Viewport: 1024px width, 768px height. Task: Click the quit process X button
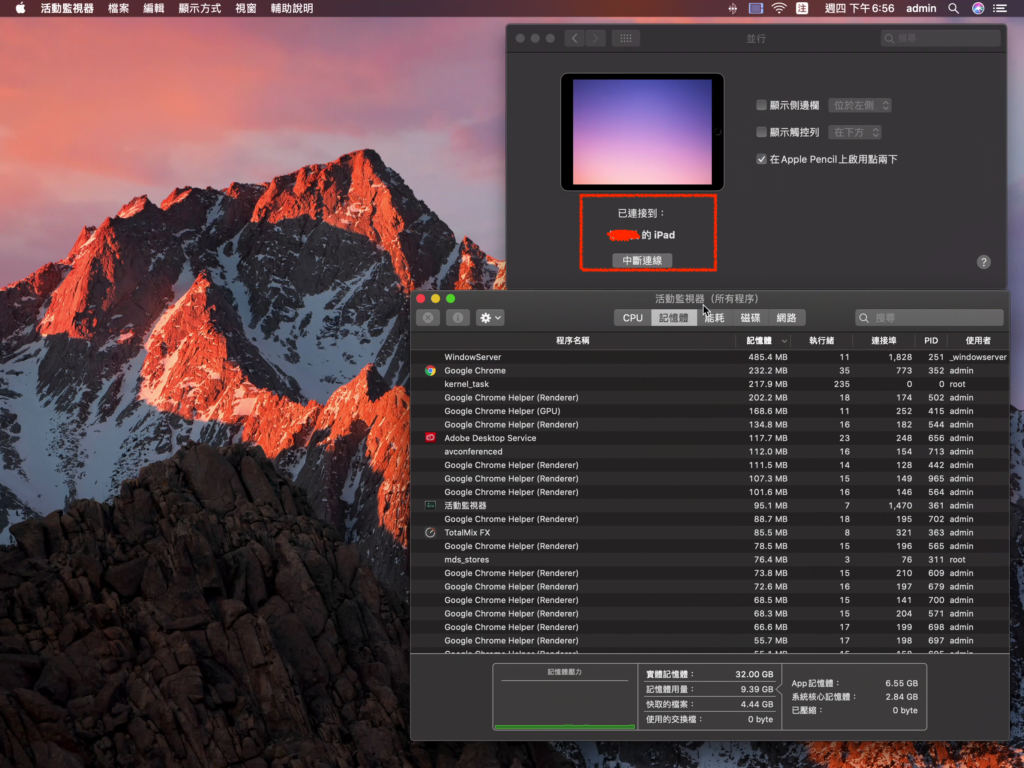point(428,317)
